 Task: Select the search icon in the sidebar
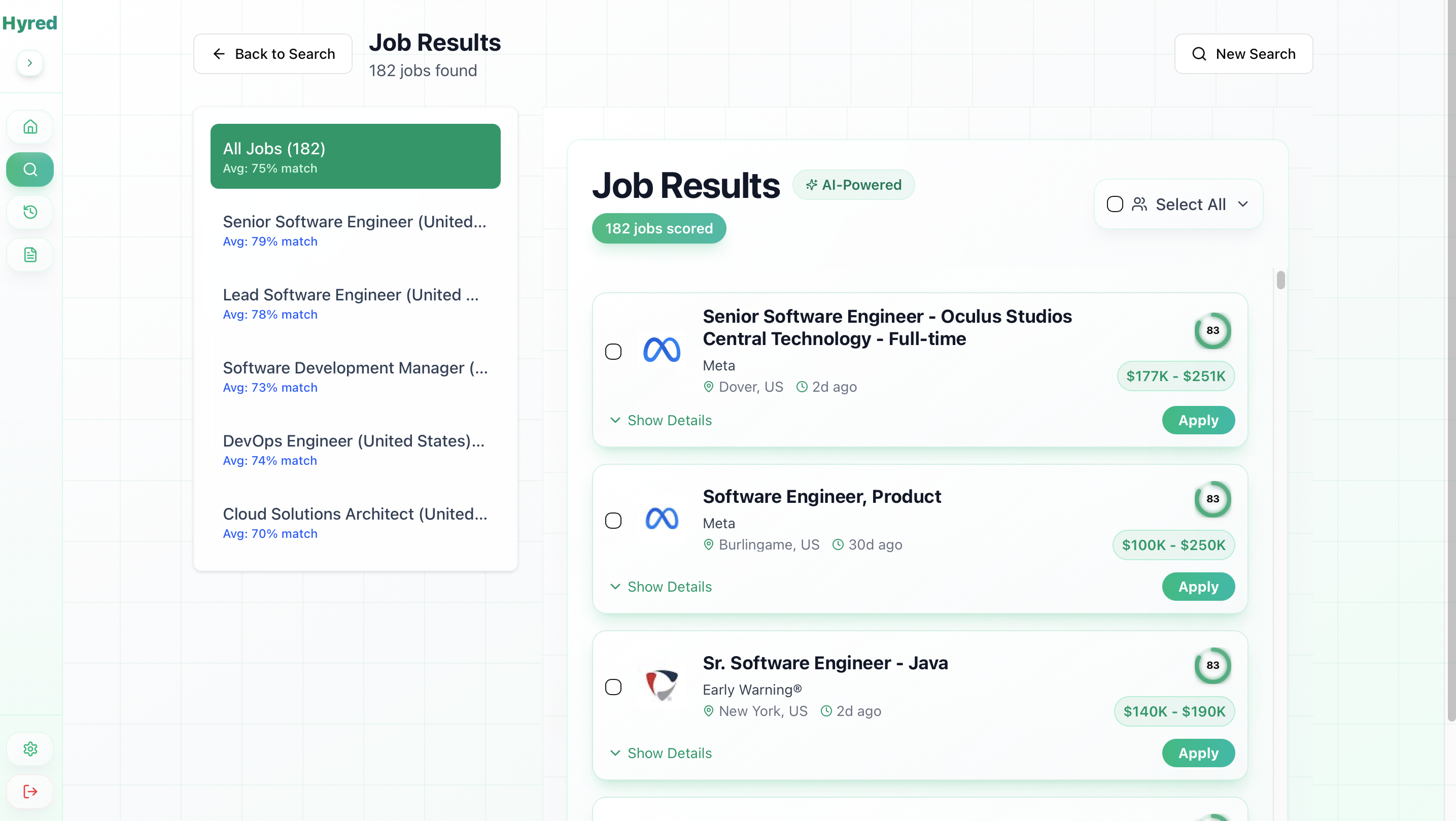click(29, 169)
